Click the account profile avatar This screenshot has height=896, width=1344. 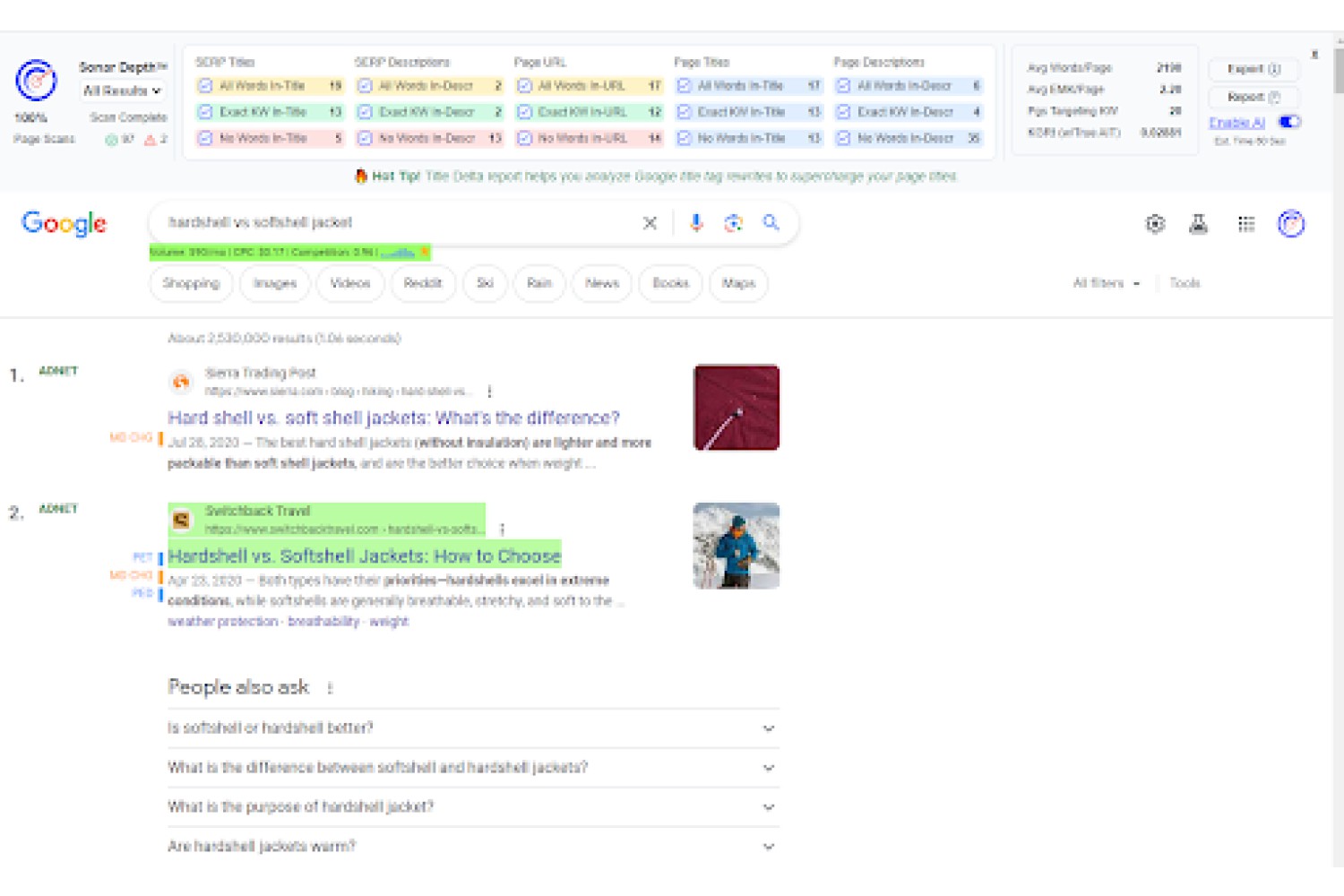pos(1291,224)
